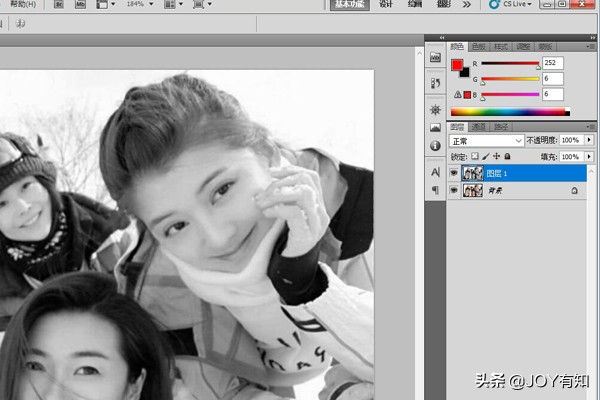Switch to the 设计 workspace
Screen dimensions: 600x400
coord(386,4)
